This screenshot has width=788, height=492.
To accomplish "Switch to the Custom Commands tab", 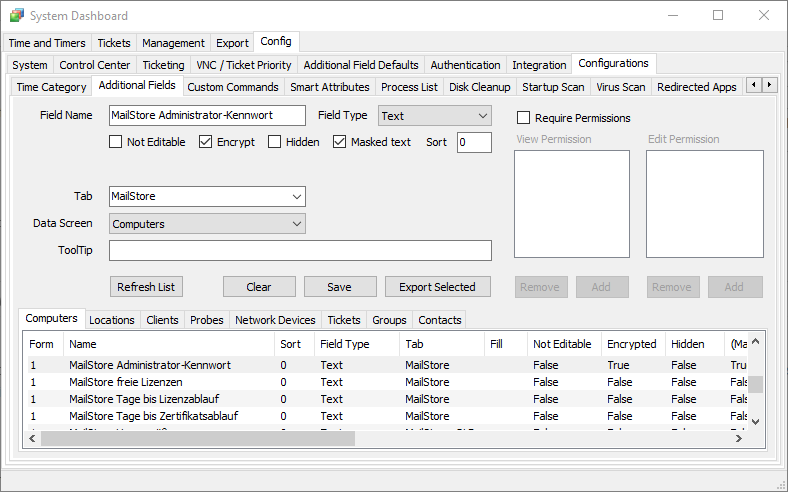I will pyautogui.click(x=233, y=87).
